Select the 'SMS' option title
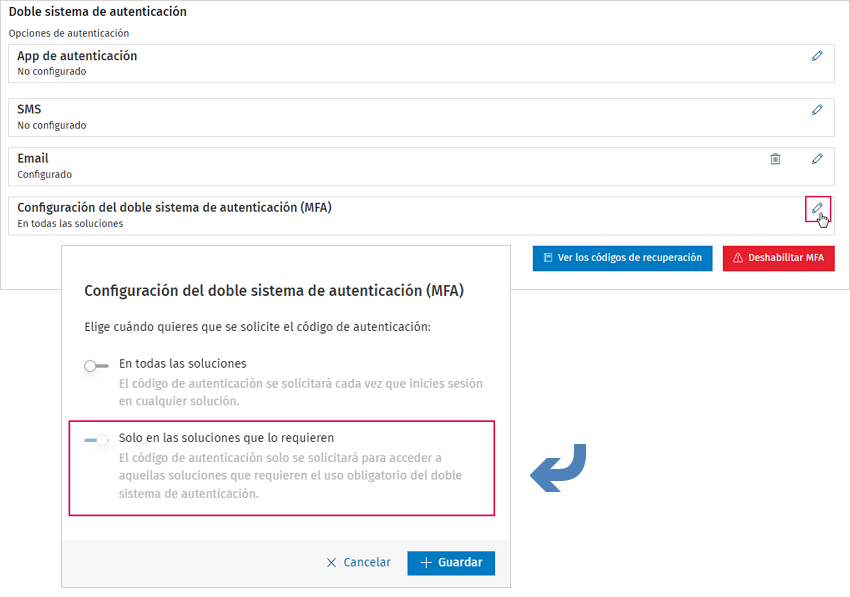The image size is (850, 597). click(29, 110)
